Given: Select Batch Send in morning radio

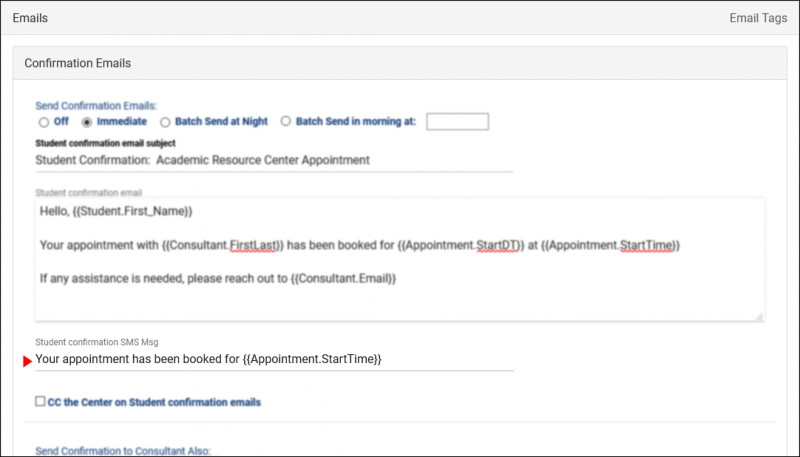Looking at the screenshot, I should (x=286, y=122).
